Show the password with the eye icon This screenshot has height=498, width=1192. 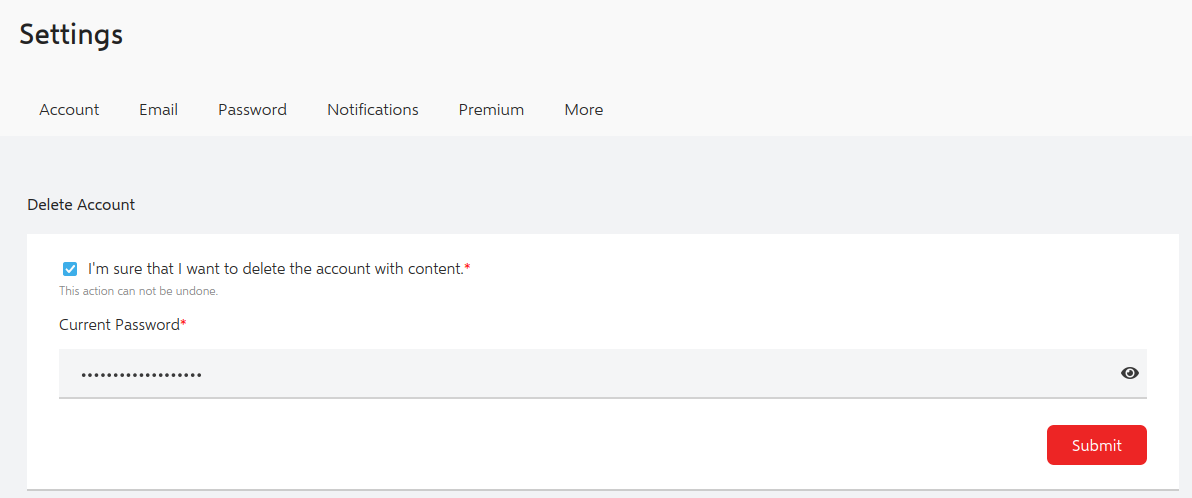coord(1130,373)
